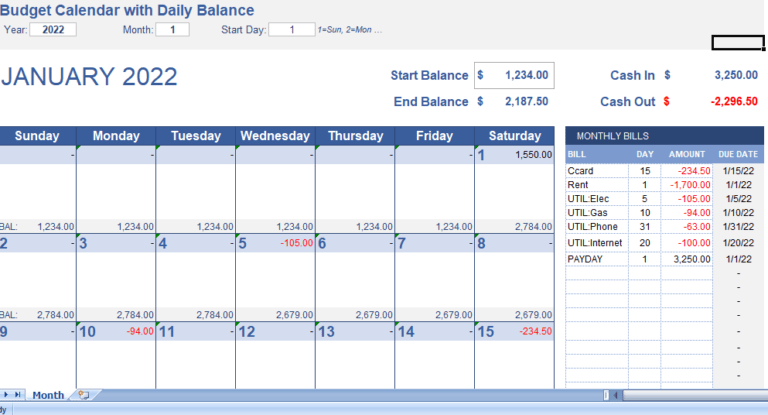Viewport: 768px width, 415px height.
Task: Select the UTIL:Elec bill cell
Action: click(x=597, y=198)
